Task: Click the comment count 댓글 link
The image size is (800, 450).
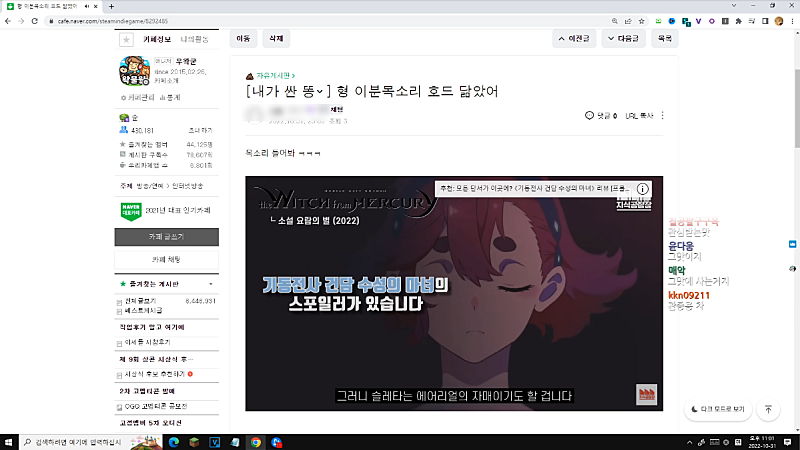Action: pos(601,116)
